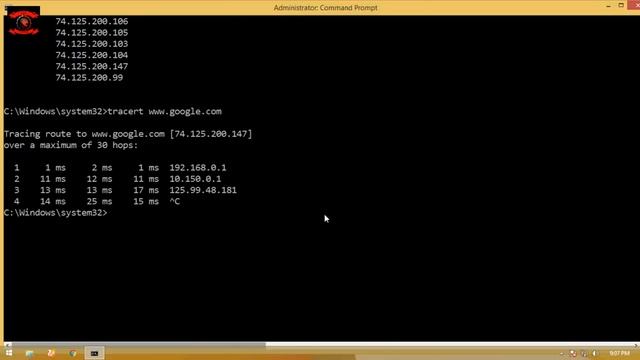Click the ^C text on hop 4
This screenshot has height=360, width=640.
point(175,201)
